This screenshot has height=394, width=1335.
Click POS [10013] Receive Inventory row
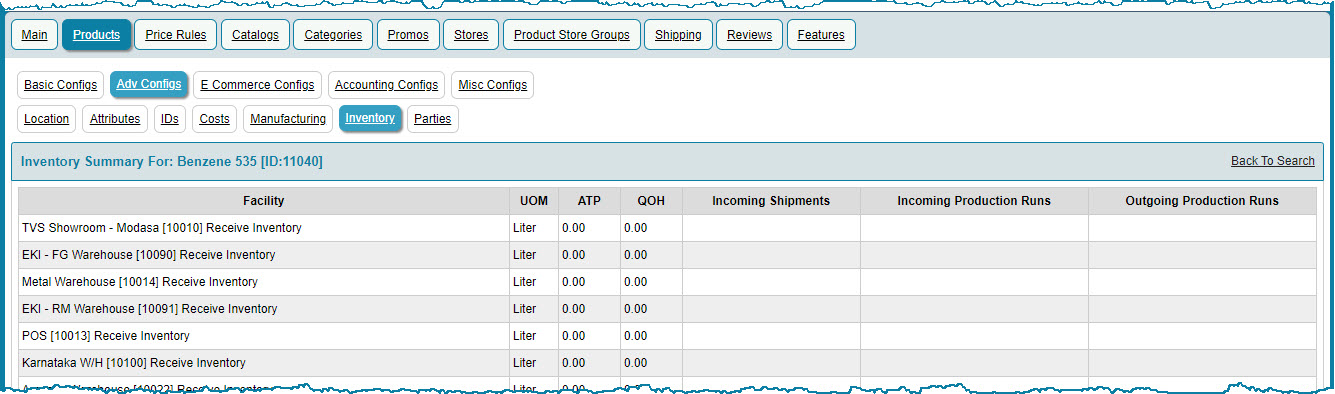[667, 336]
